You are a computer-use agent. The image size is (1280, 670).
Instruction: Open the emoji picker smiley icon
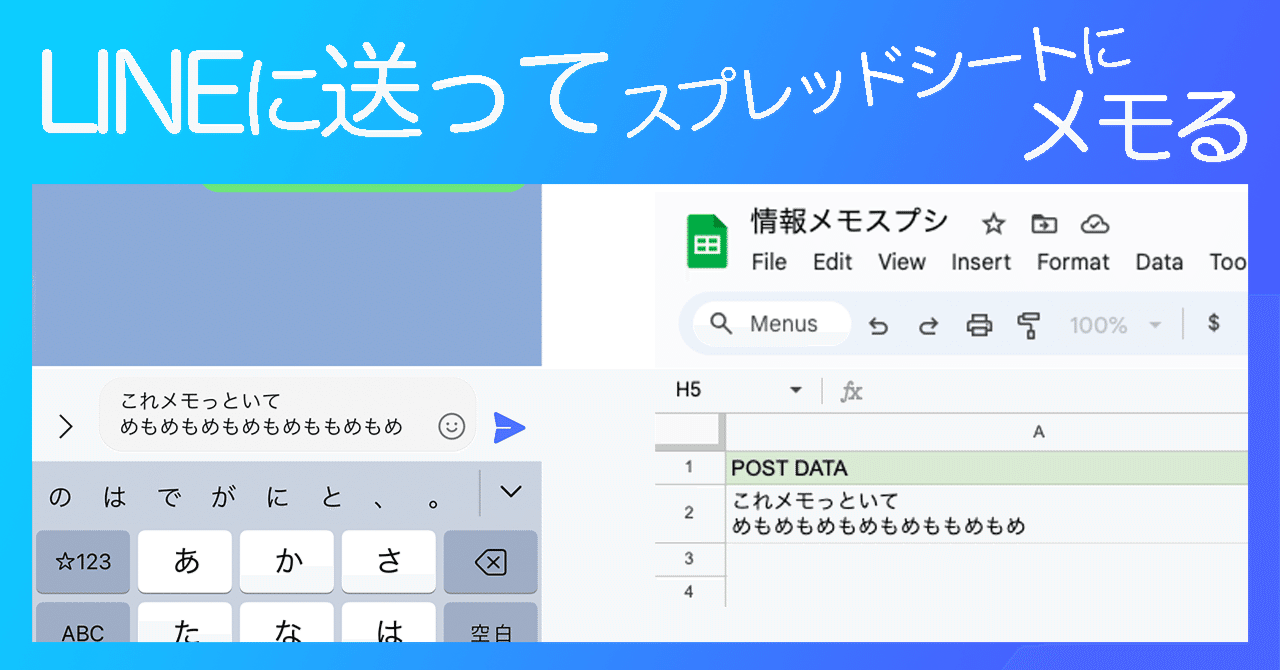[x=452, y=427]
